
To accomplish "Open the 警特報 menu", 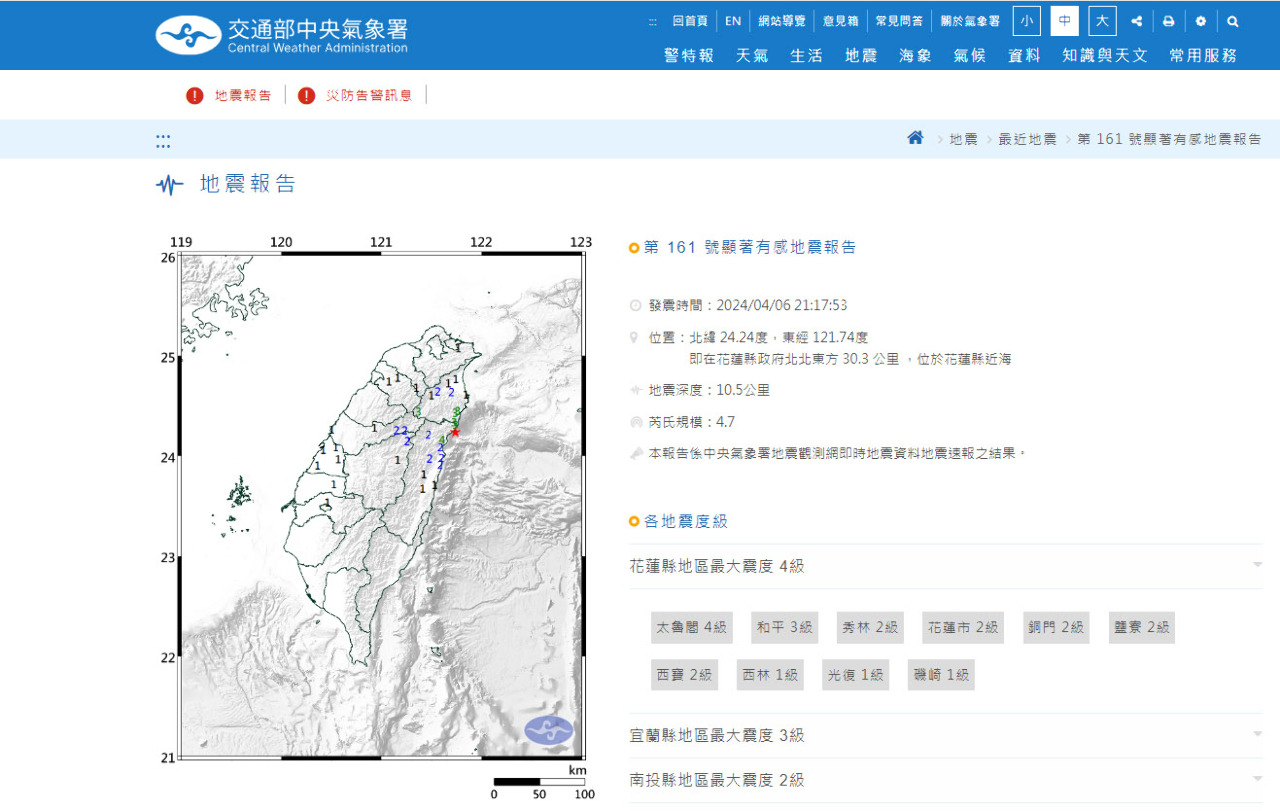I will click(x=689, y=56).
